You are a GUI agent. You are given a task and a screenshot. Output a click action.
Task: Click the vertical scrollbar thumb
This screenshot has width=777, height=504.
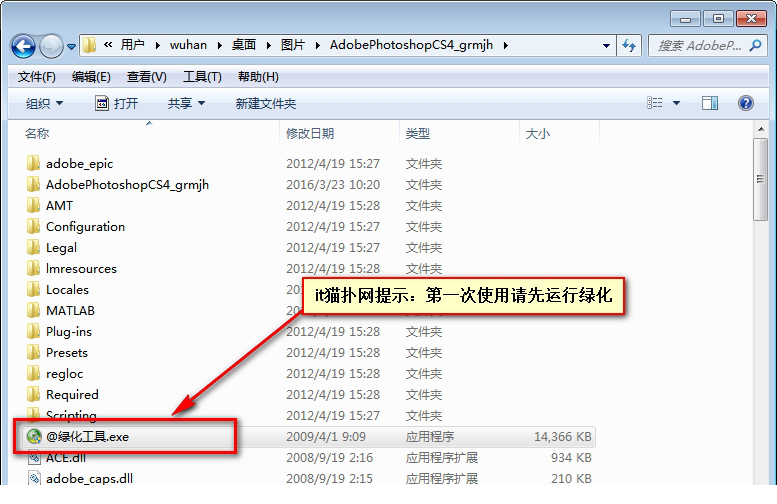(761, 179)
